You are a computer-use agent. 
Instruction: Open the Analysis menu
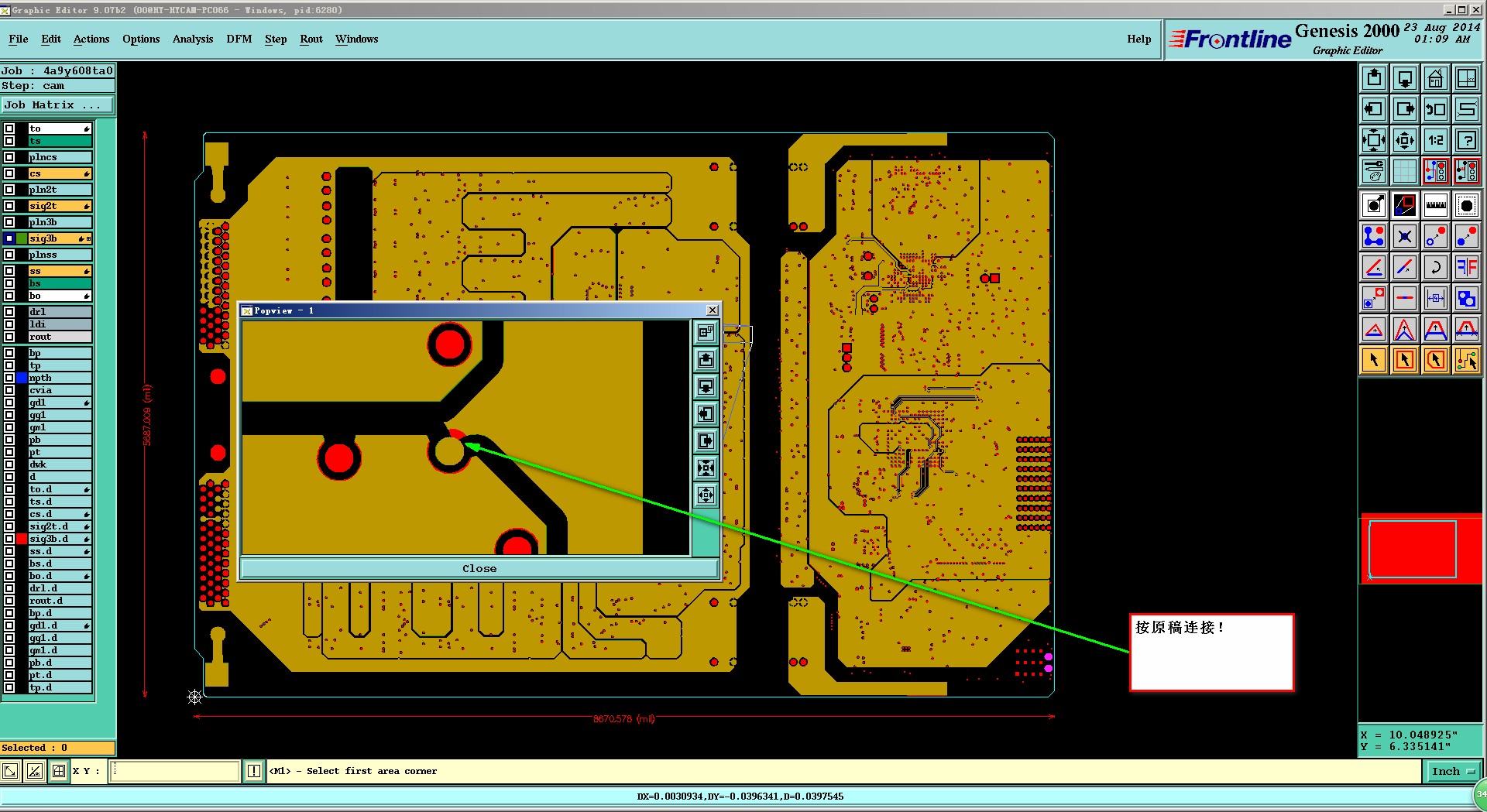point(193,39)
